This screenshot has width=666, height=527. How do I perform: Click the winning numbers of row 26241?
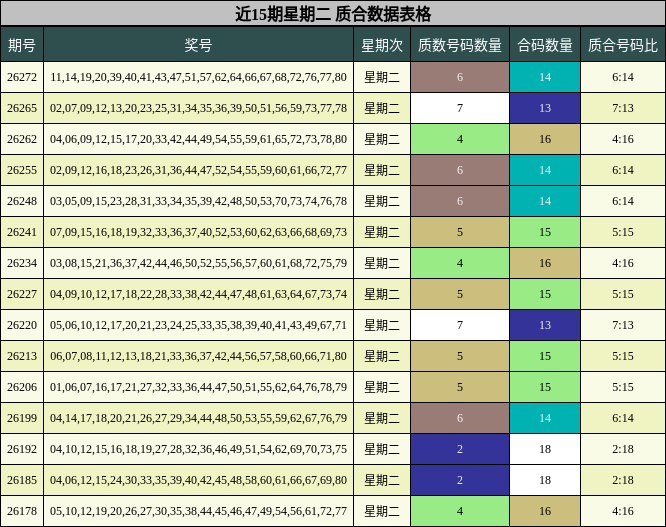pos(198,232)
